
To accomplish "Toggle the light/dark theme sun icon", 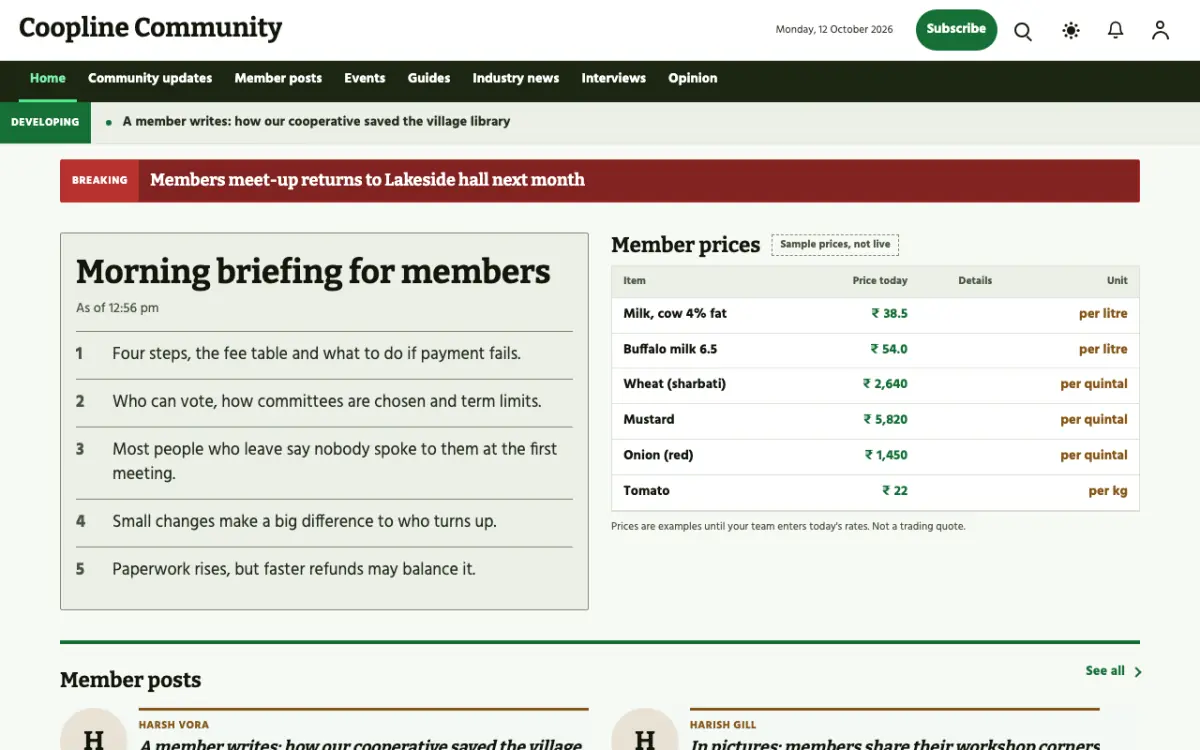I will (x=1071, y=31).
